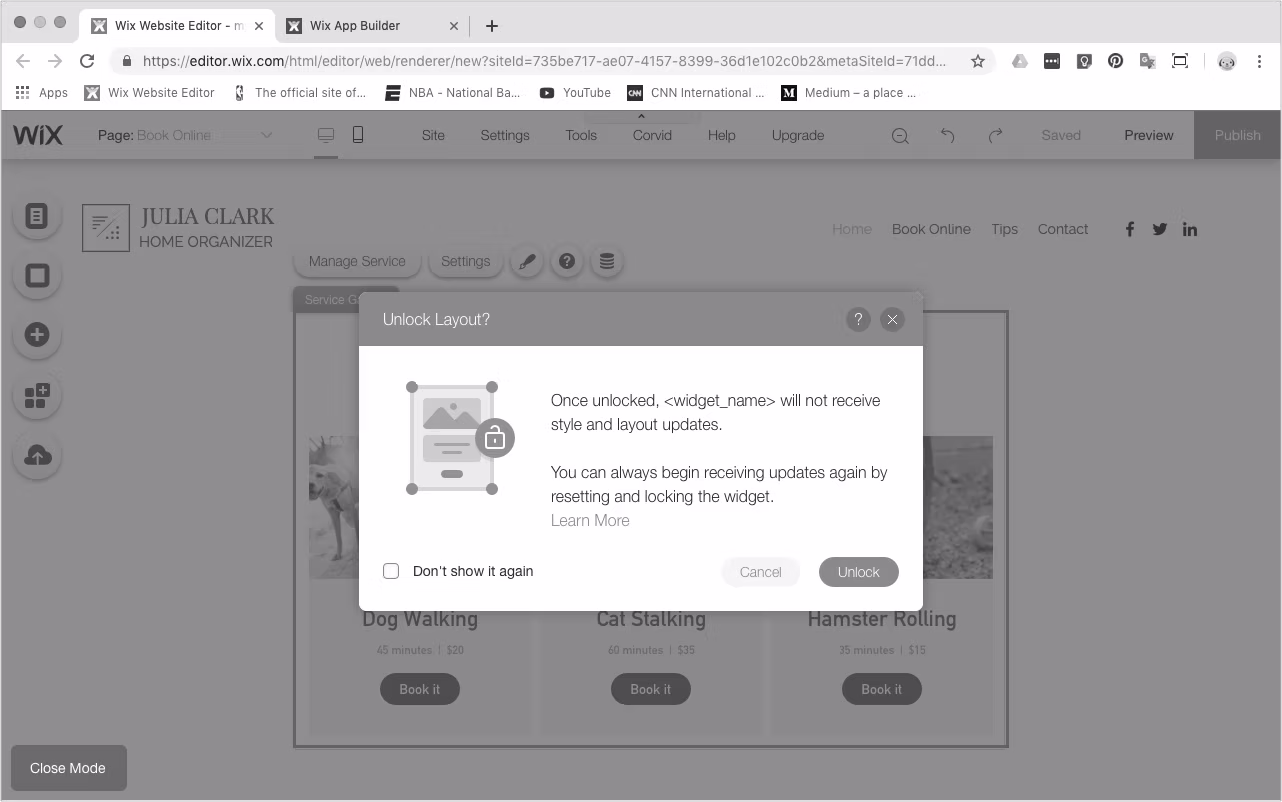Click the LinkedIn social icon
Viewport: 1282px width, 802px height.
[1190, 229]
